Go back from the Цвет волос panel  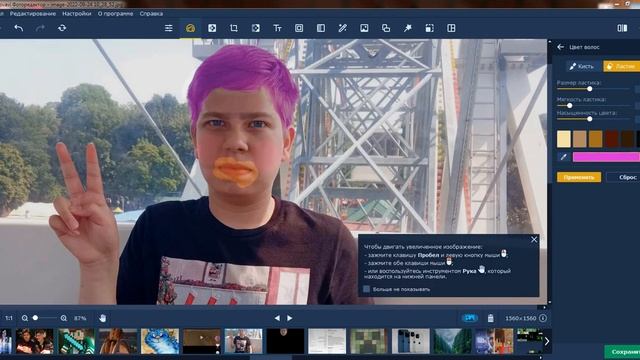click(560, 47)
